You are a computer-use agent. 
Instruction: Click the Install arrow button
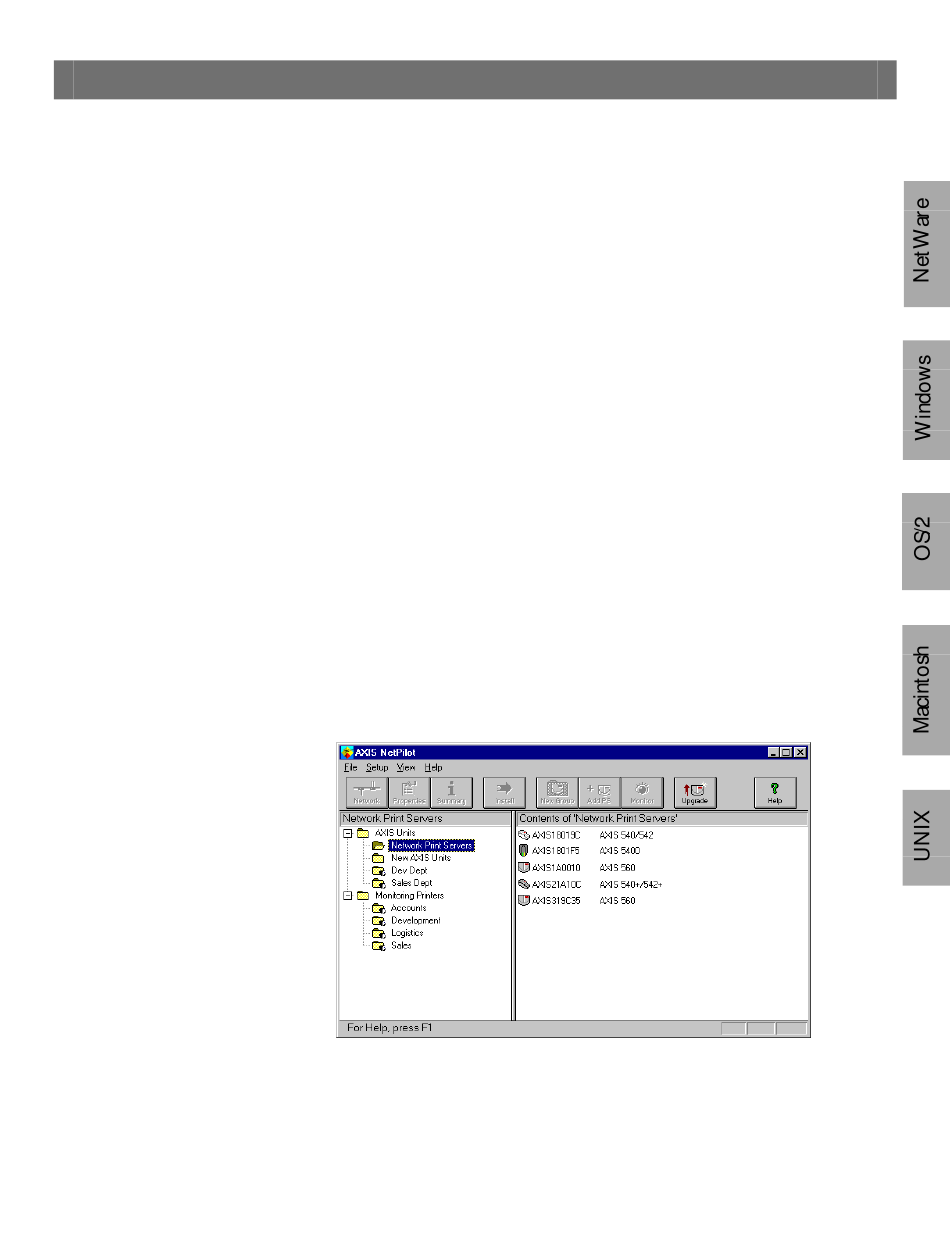pos(504,792)
